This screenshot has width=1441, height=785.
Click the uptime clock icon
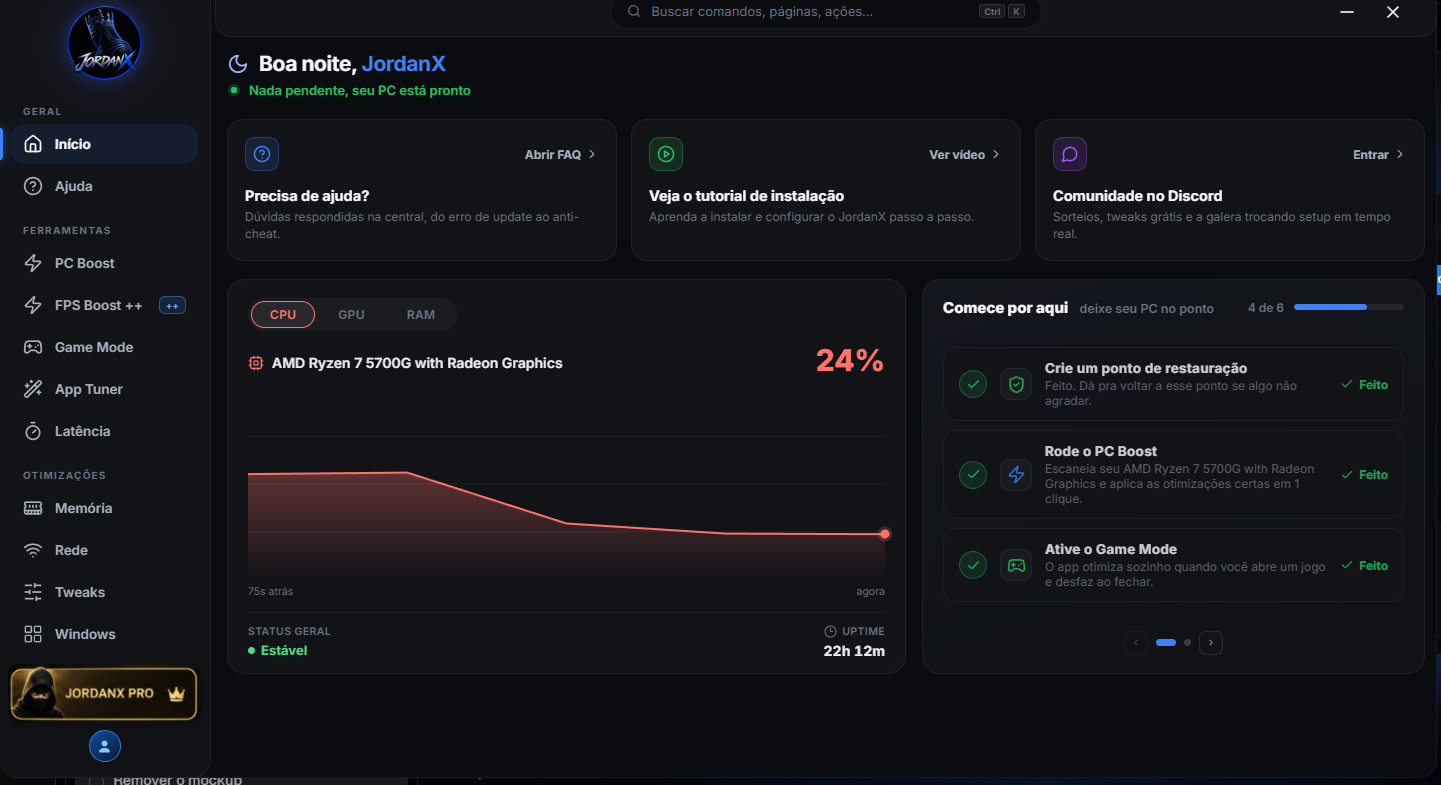coord(830,631)
